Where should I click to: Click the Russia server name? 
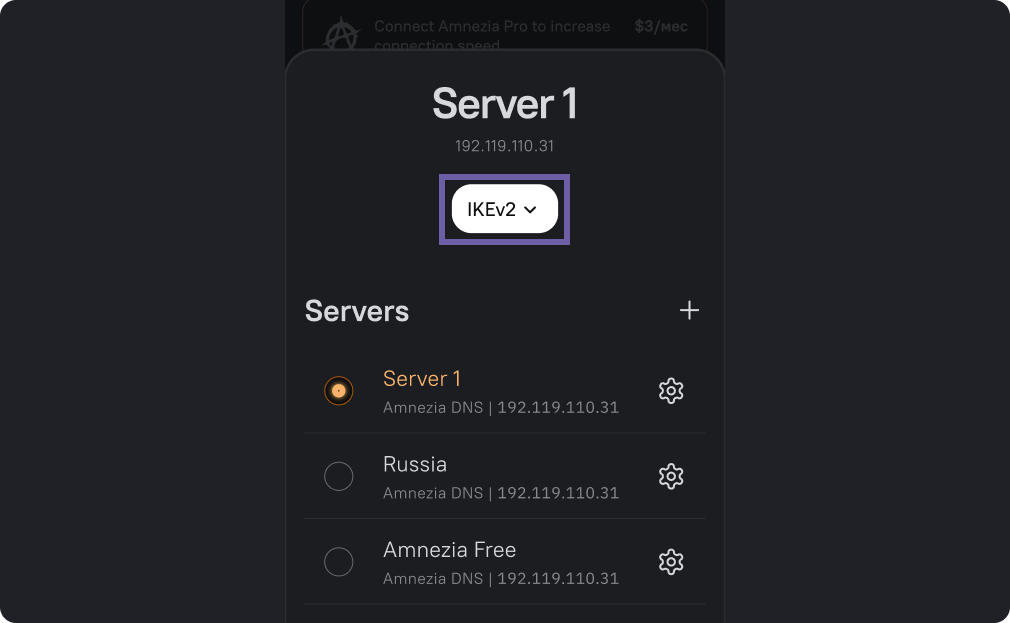tap(415, 464)
